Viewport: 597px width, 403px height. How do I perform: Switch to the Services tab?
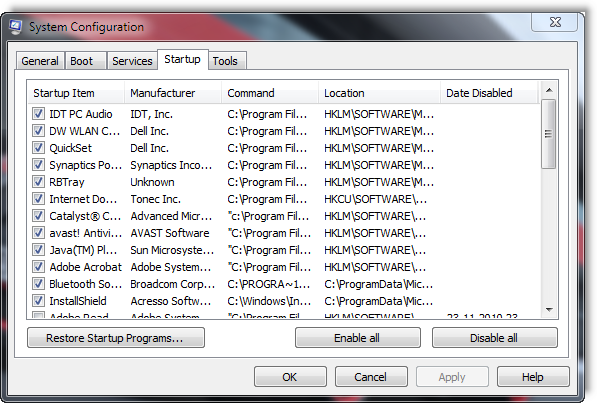click(x=132, y=61)
